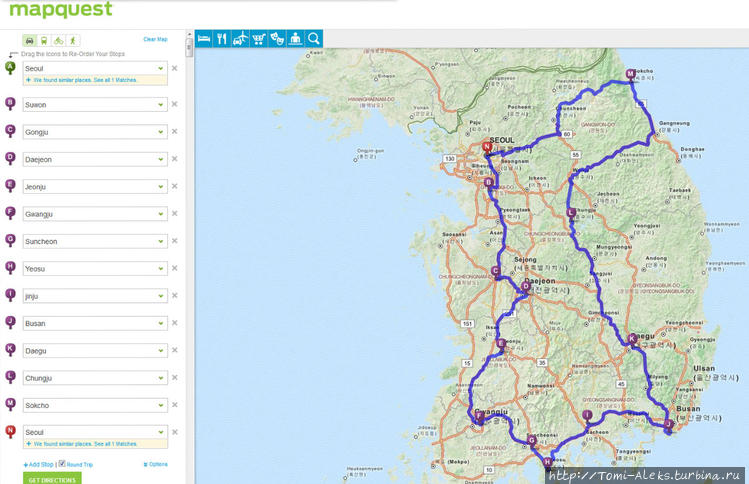Screen dimensions: 749x484
Task: Select driving travel mode car icon
Action: tap(30, 41)
